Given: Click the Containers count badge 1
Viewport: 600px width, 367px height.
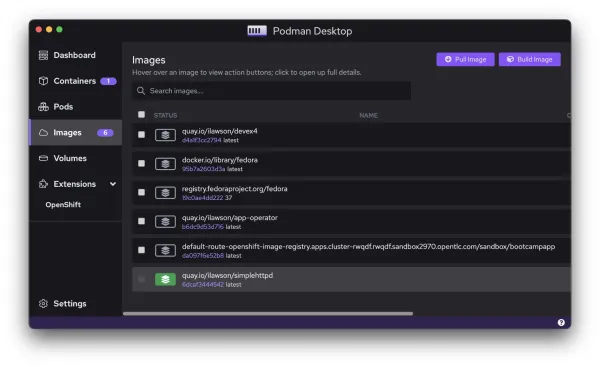Looking at the screenshot, I should tap(108, 81).
